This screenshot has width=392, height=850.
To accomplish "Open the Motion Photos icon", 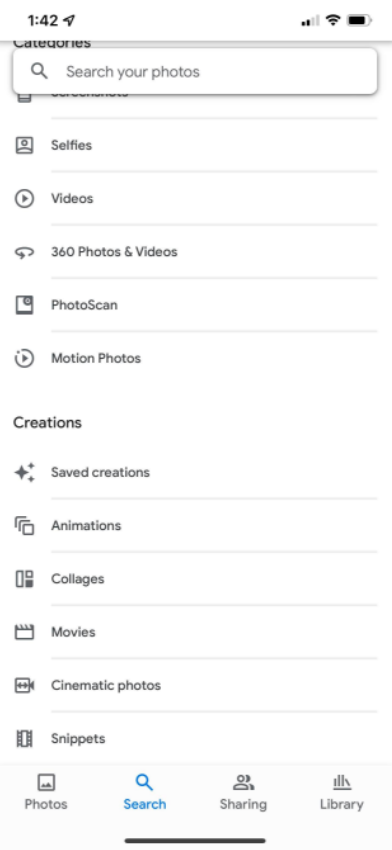I will [x=24, y=358].
